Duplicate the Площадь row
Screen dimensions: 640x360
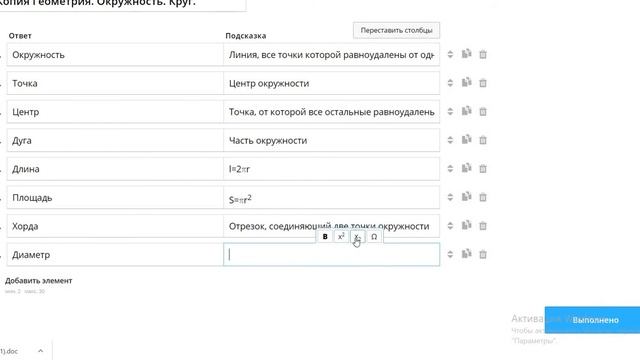(467, 197)
